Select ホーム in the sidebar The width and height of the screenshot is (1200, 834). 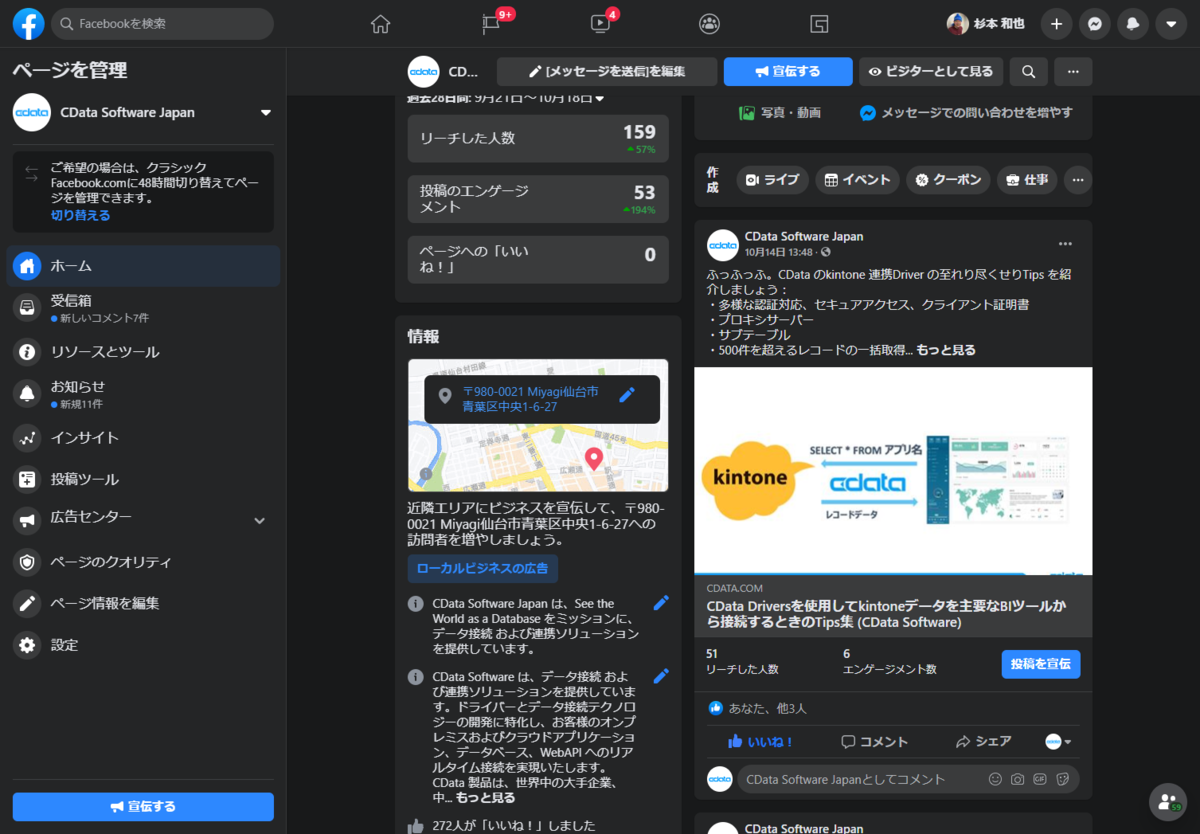tap(143, 266)
